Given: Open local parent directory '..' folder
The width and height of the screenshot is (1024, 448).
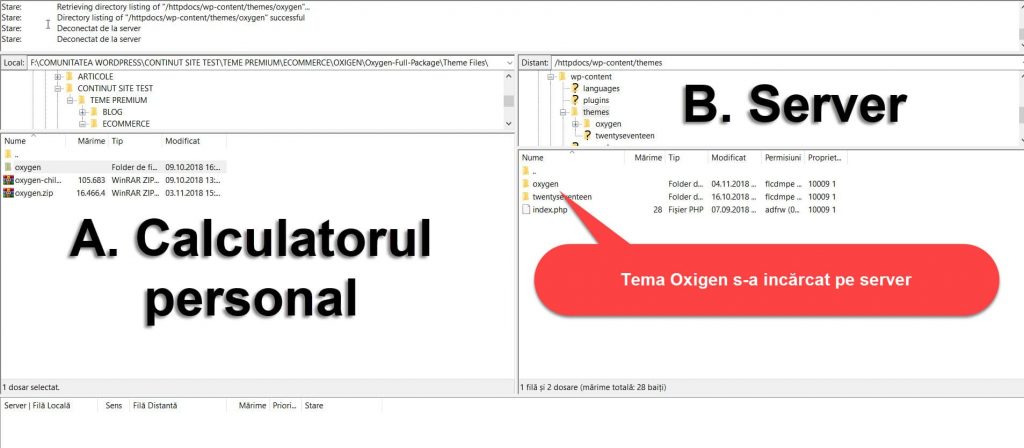Looking at the screenshot, I should [8, 155].
